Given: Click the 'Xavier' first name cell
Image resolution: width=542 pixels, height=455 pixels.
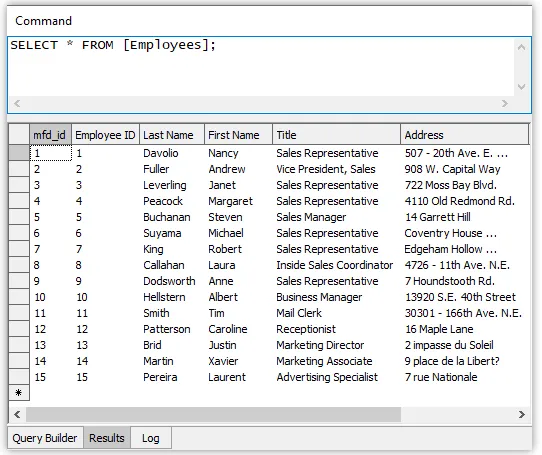Looking at the screenshot, I should point(239,361).
